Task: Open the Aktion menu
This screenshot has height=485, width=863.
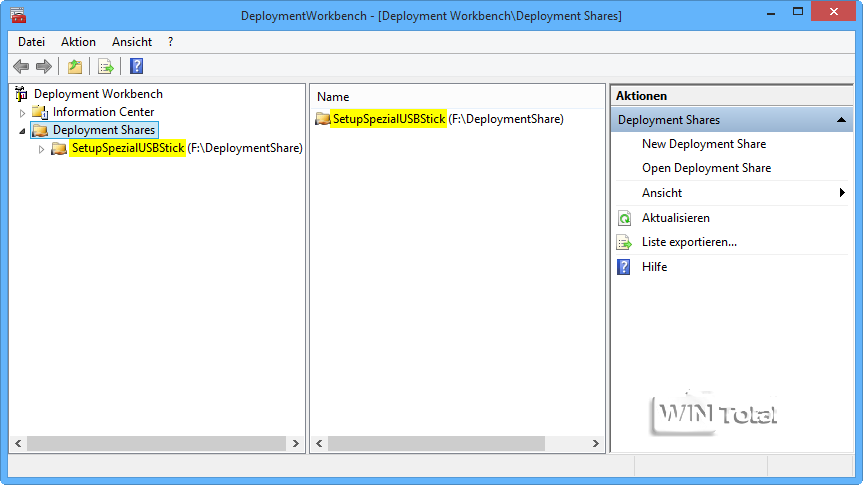Action: pos(78,42)
